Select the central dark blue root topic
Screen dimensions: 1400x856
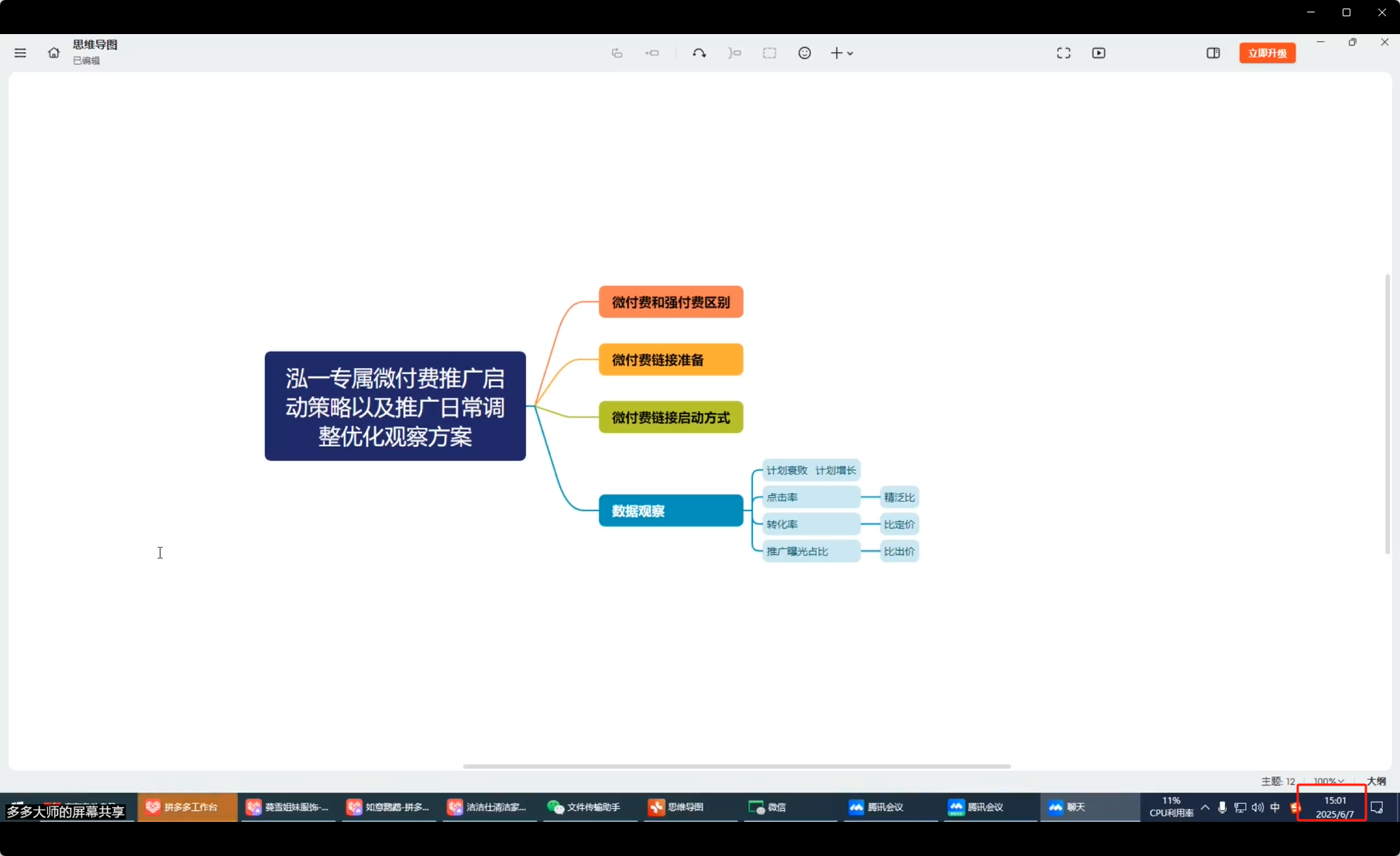pyautogui.click(x=395, y=406)
